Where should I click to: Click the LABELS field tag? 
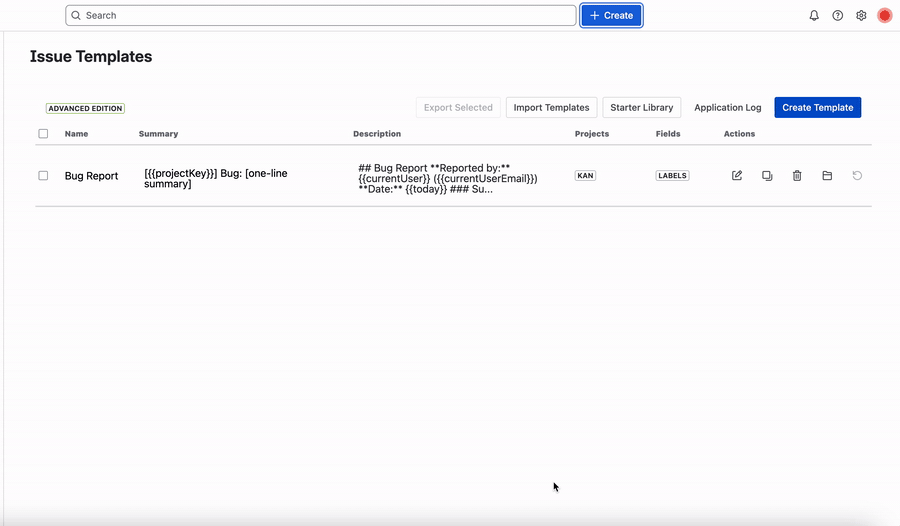pyautogui.click(x=672, y=176)
